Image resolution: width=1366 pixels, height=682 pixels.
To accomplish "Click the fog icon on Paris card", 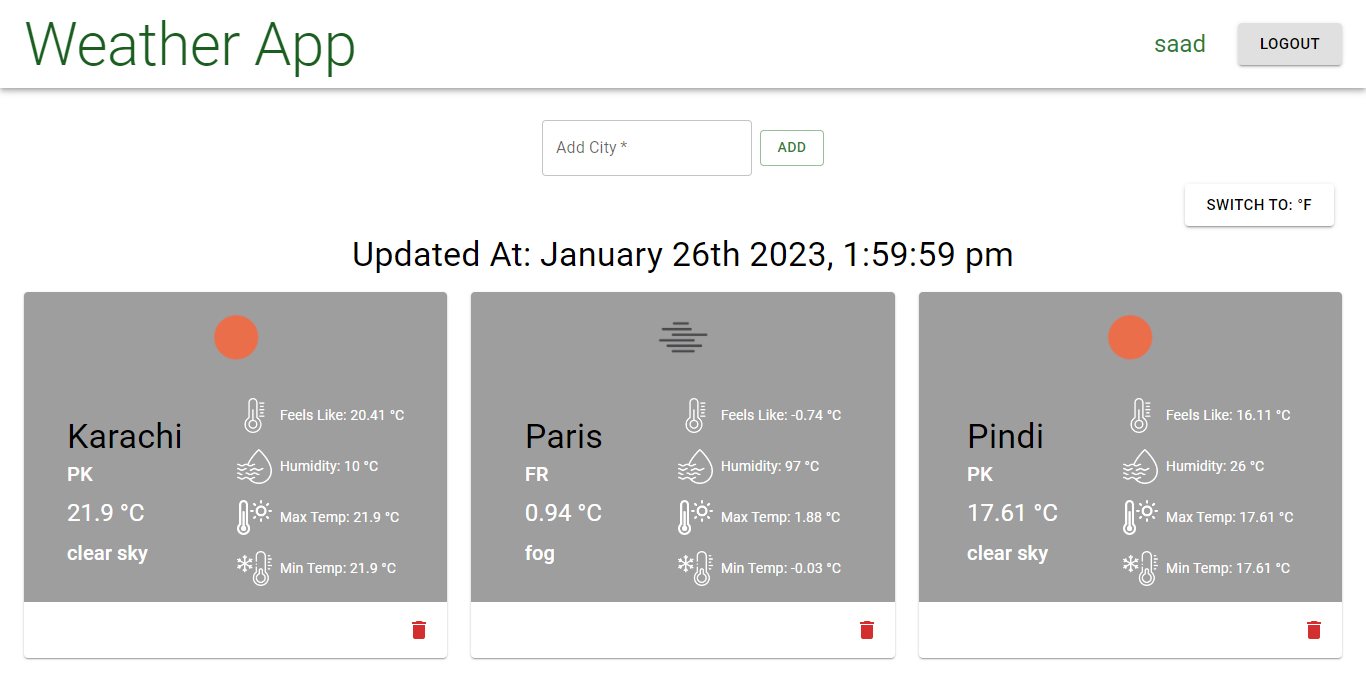I will coord(683,337).
